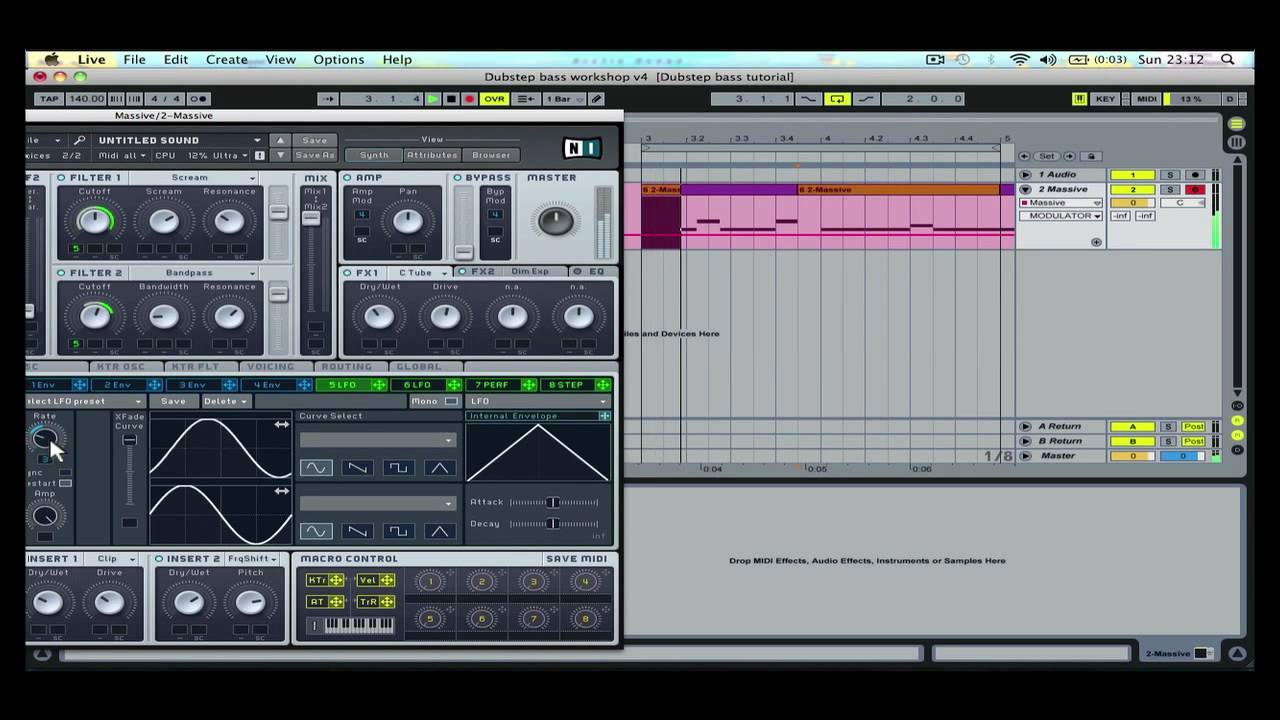Click the 8 STEP drag-cross assign icon
This screenshot has height=720, width=1280.
click(603, 385)
